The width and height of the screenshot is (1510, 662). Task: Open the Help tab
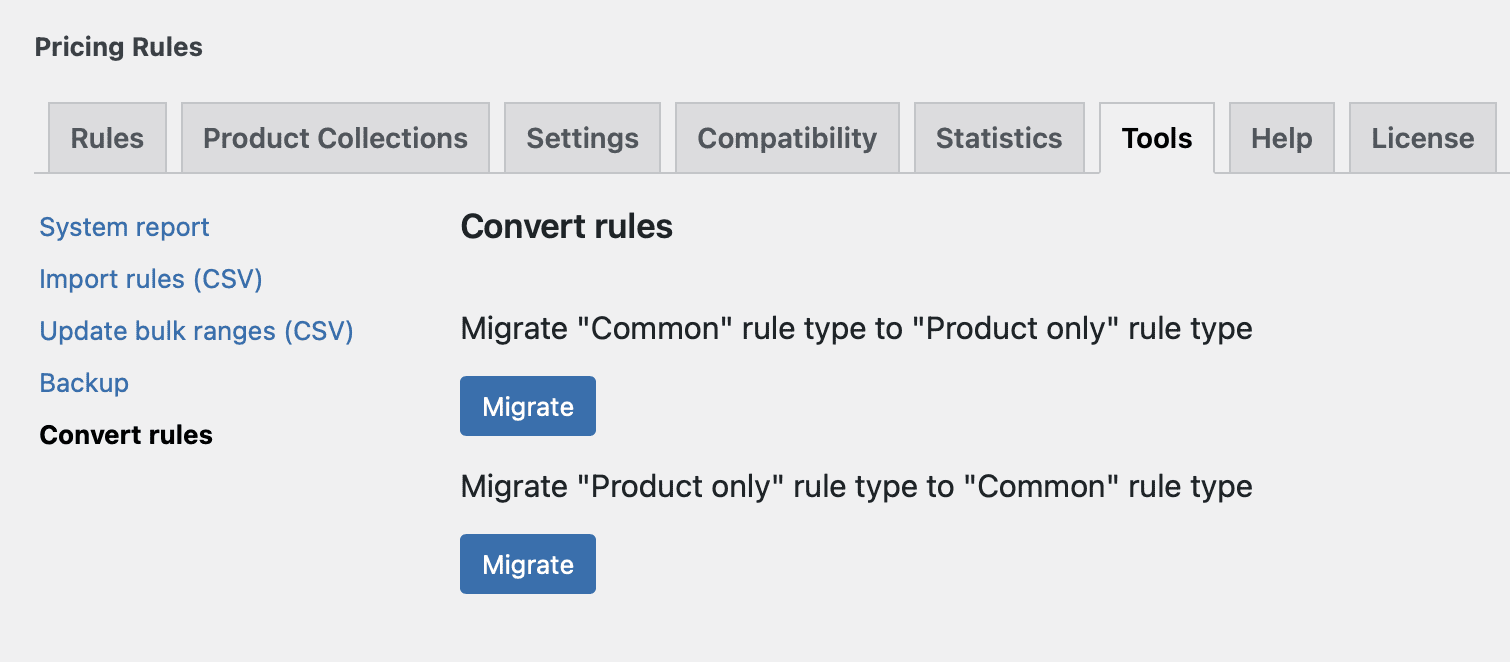(1281, 138)
